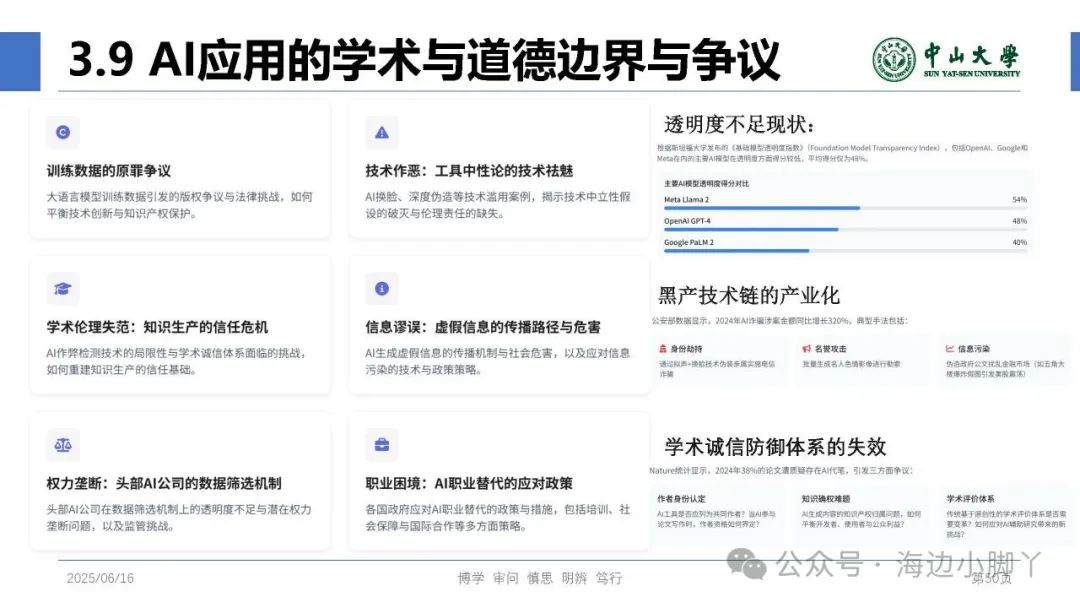Screen dimensions: 1080x608
Task: Click the Google PaLM 2 progress bar
Action: tap(845, 251)
